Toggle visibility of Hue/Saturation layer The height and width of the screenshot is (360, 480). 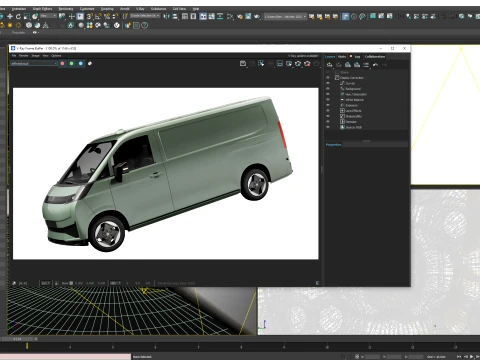(328, 94)
